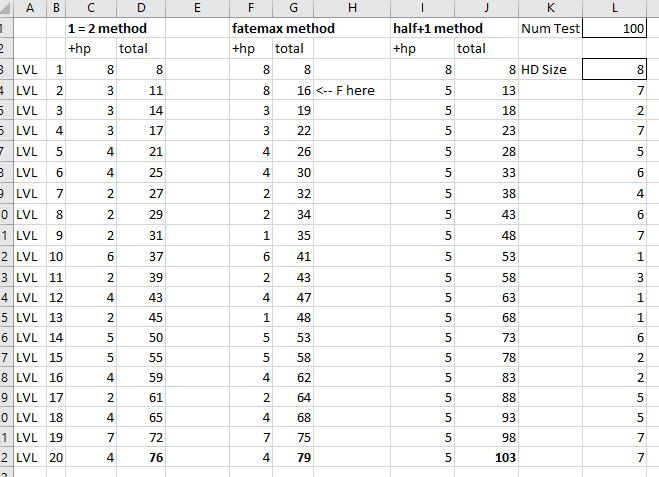The height and width of the screenshot is (477, 659).
Task: Click the 'half+1 method' heading cell
Action: pos(438,28)
